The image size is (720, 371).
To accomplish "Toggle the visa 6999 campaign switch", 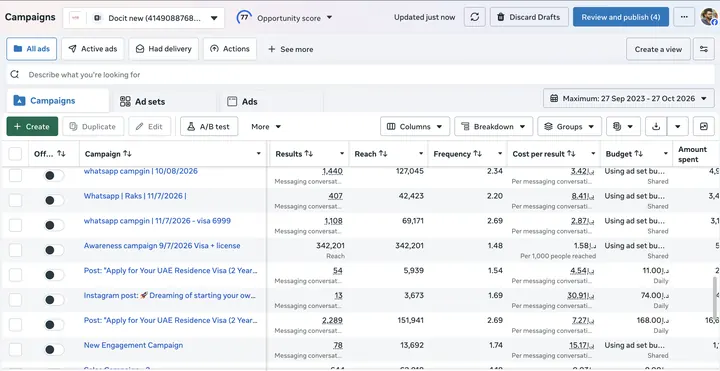I will click(x=54, y=225).
